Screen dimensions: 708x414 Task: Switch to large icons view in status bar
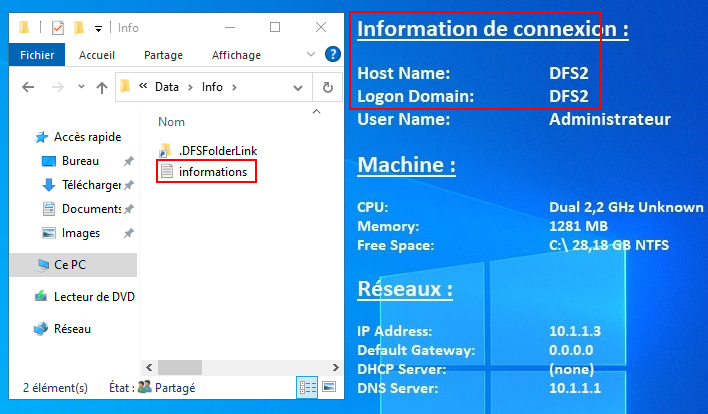[328, 387]
